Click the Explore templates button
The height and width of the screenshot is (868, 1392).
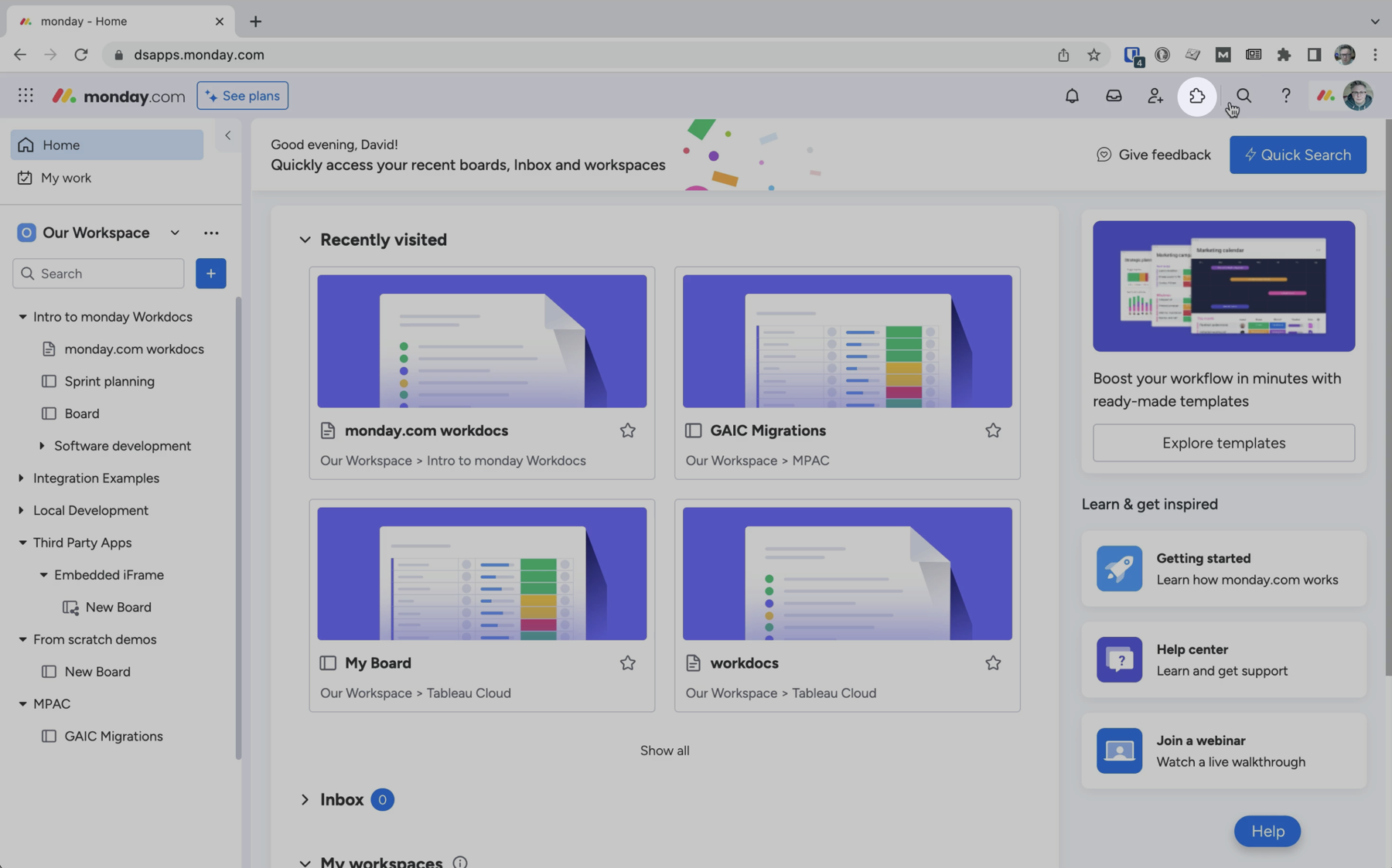point(1223,443)
